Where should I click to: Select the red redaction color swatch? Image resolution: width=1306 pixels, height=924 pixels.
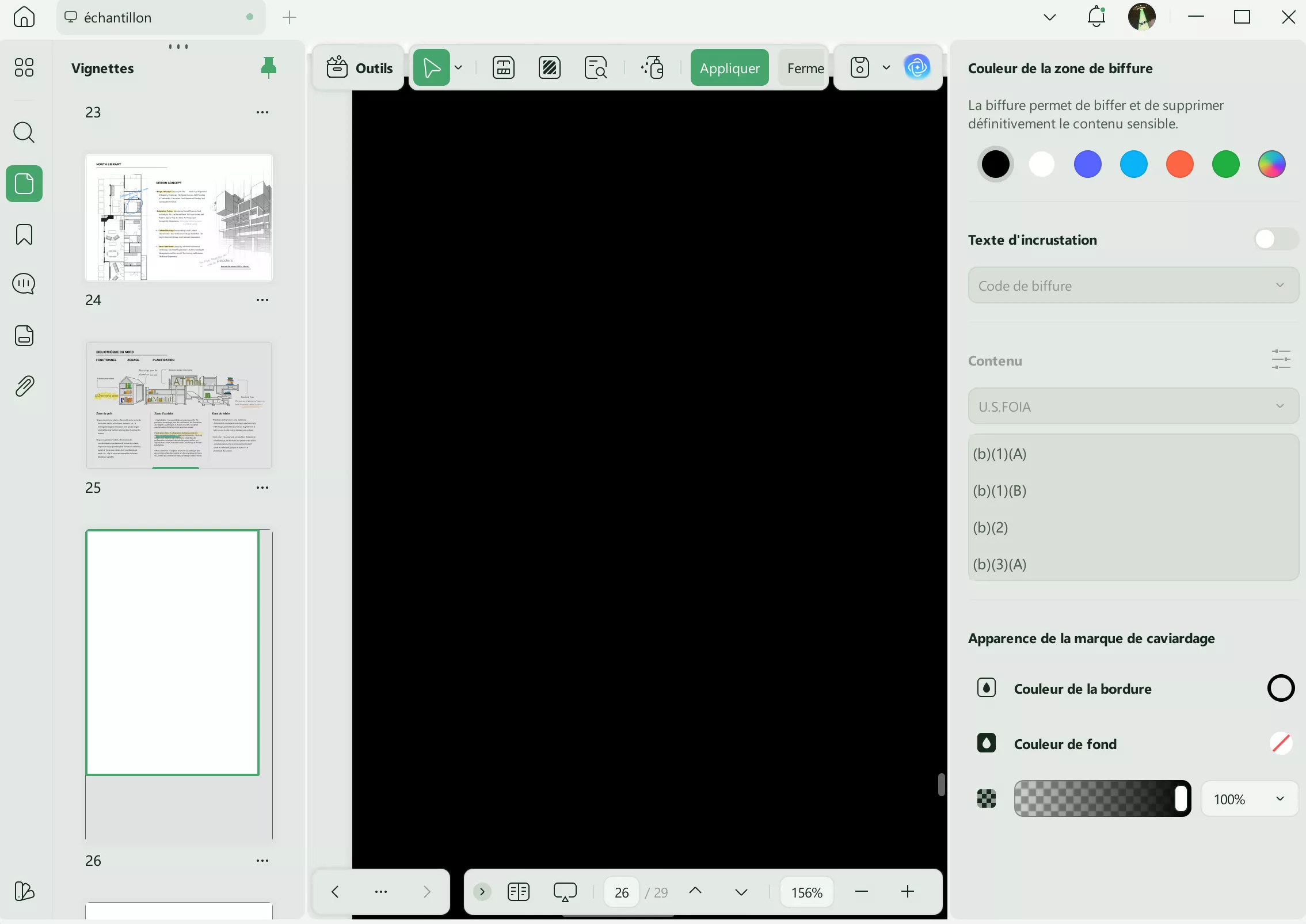[x=1179, y=164]
